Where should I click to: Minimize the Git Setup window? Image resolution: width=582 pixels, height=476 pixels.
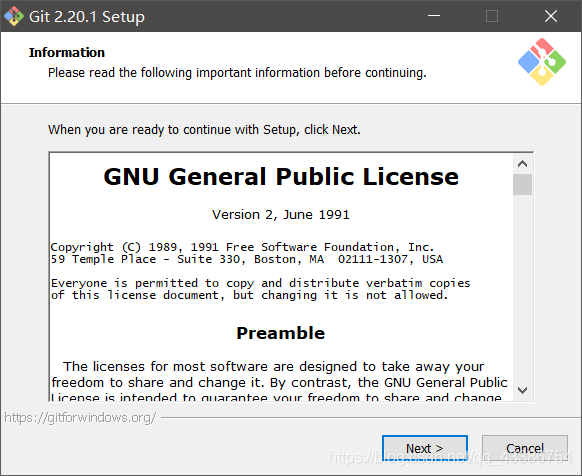click(x=434, y=16)
